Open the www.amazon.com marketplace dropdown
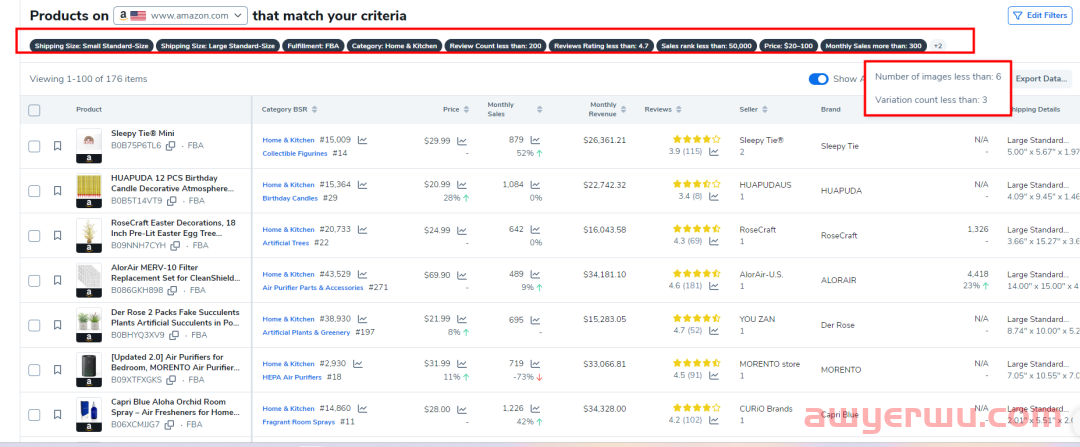 [x=180, y=15]
